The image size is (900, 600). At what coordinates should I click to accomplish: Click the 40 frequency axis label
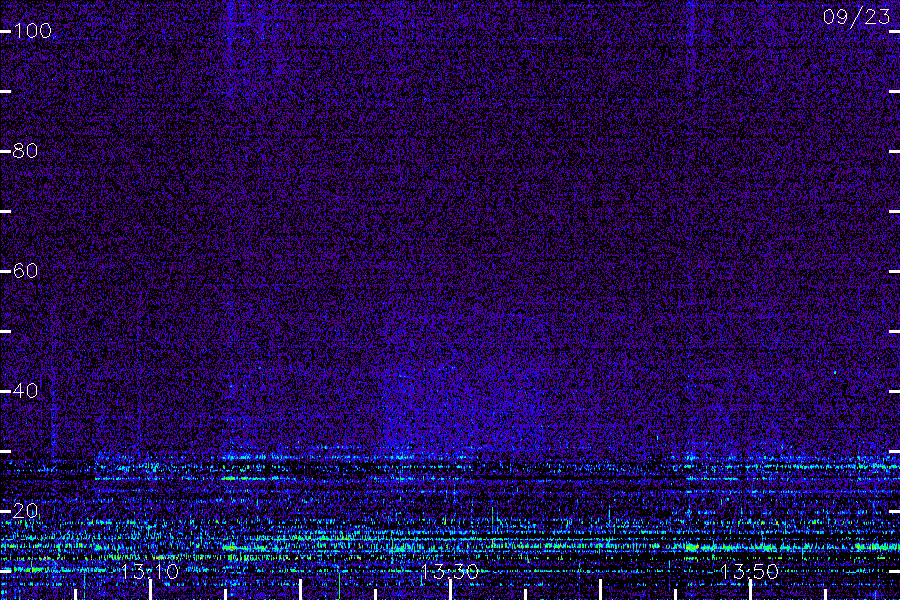25,390
